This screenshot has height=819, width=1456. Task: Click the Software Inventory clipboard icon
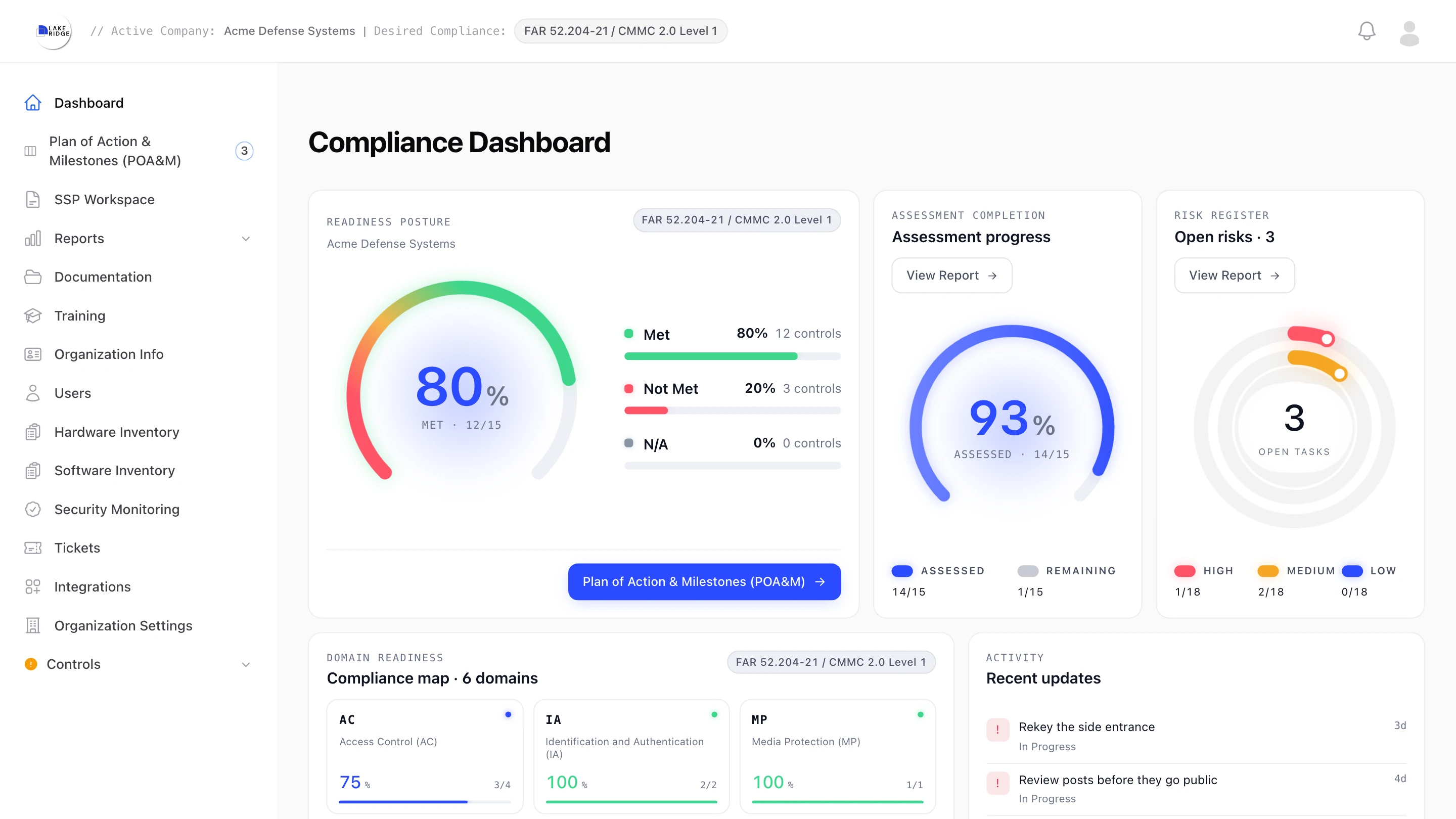[33, 470]
